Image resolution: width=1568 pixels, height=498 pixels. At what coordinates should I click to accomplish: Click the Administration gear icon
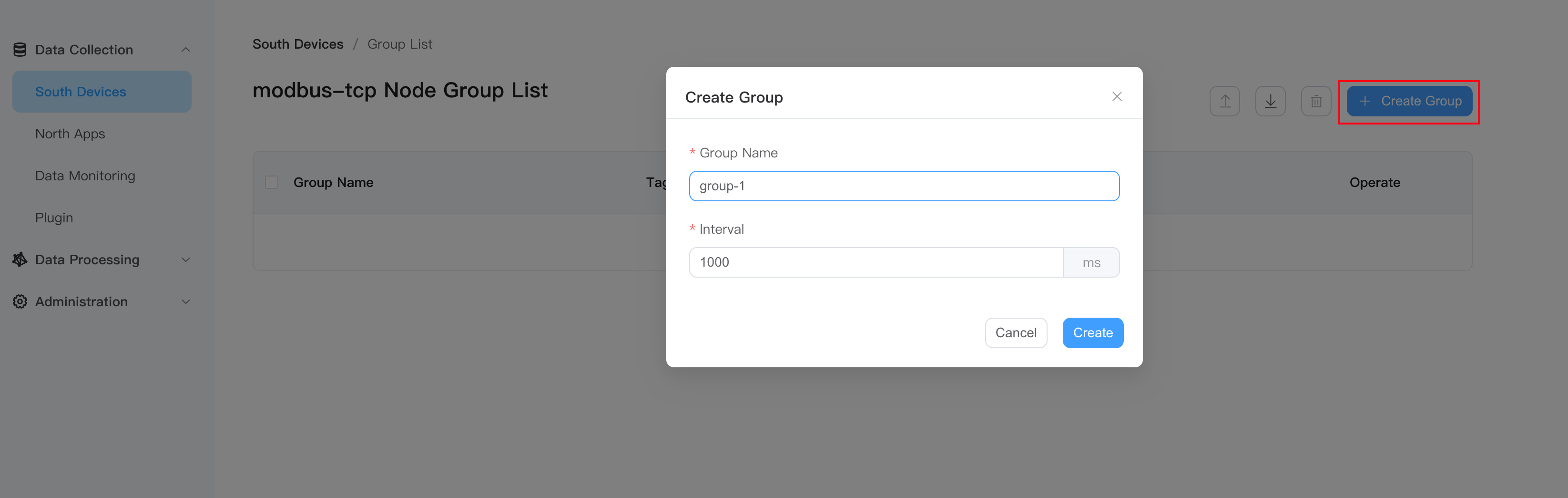19,301
